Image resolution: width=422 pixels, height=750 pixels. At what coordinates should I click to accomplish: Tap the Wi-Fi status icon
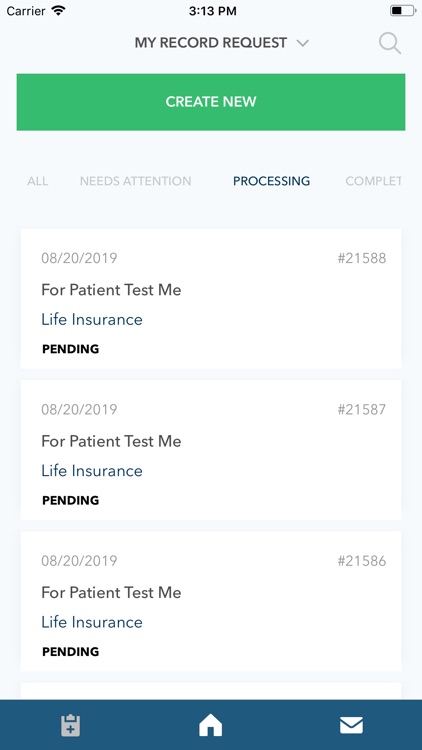[x=58, y=11]
